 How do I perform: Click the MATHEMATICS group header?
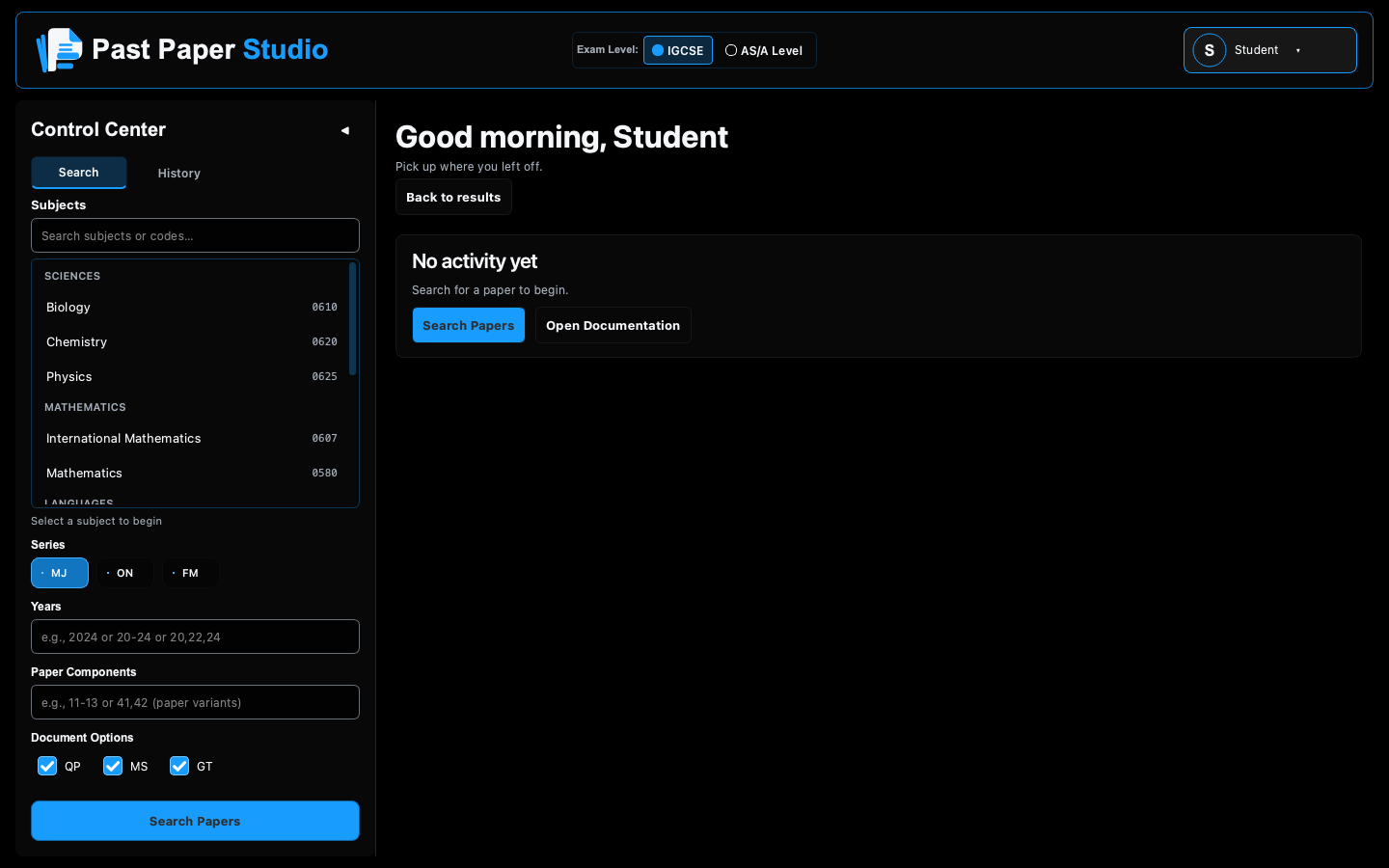(x=85, y=407)
